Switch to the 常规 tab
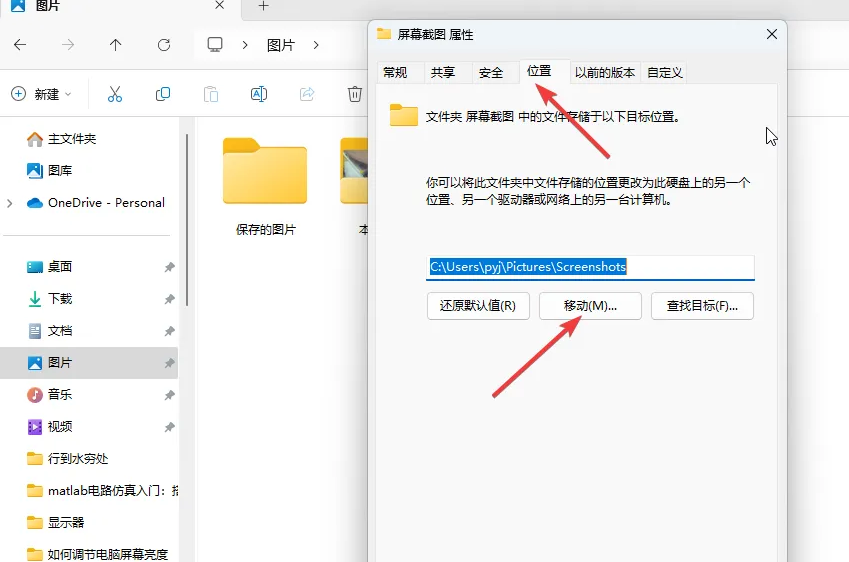The height and width of the screenshot is (562, 849). click(395, 72)
